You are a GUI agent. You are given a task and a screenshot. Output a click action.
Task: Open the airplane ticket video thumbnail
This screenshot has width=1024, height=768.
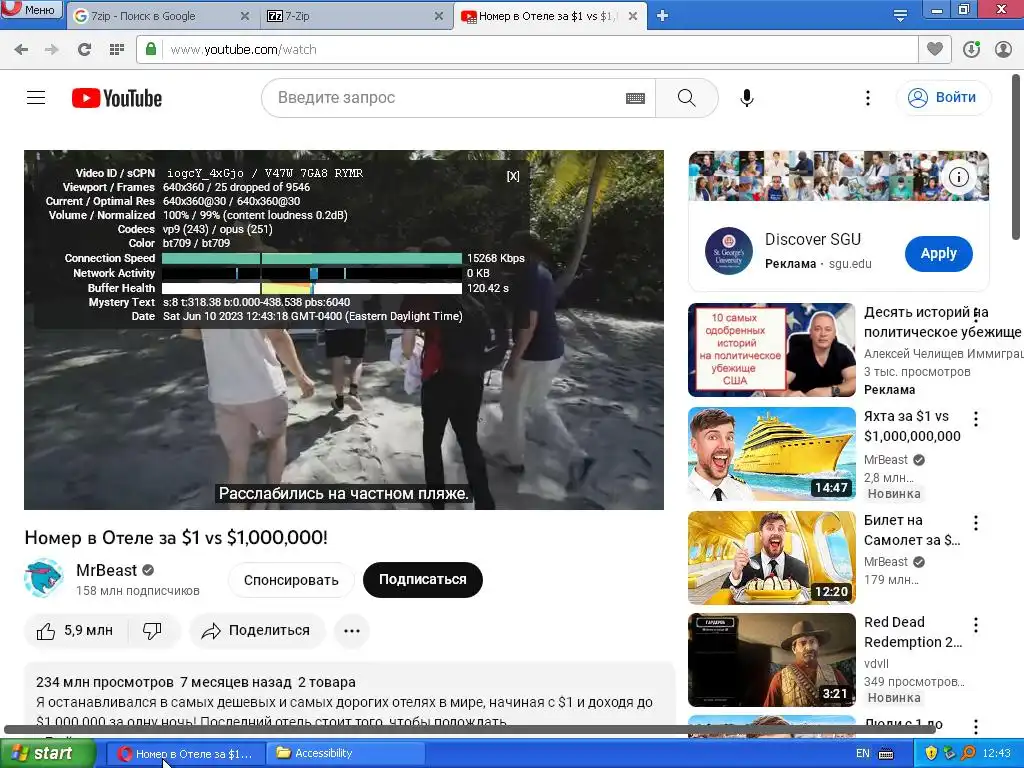click(771, 558)
